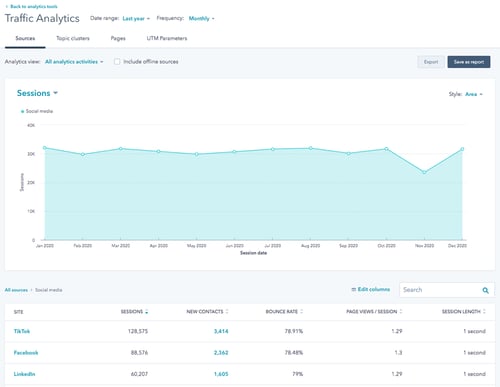The width and height of the screenshot is (500, 387).
Task: Focus the table Search field
Action: coord(447,290)
